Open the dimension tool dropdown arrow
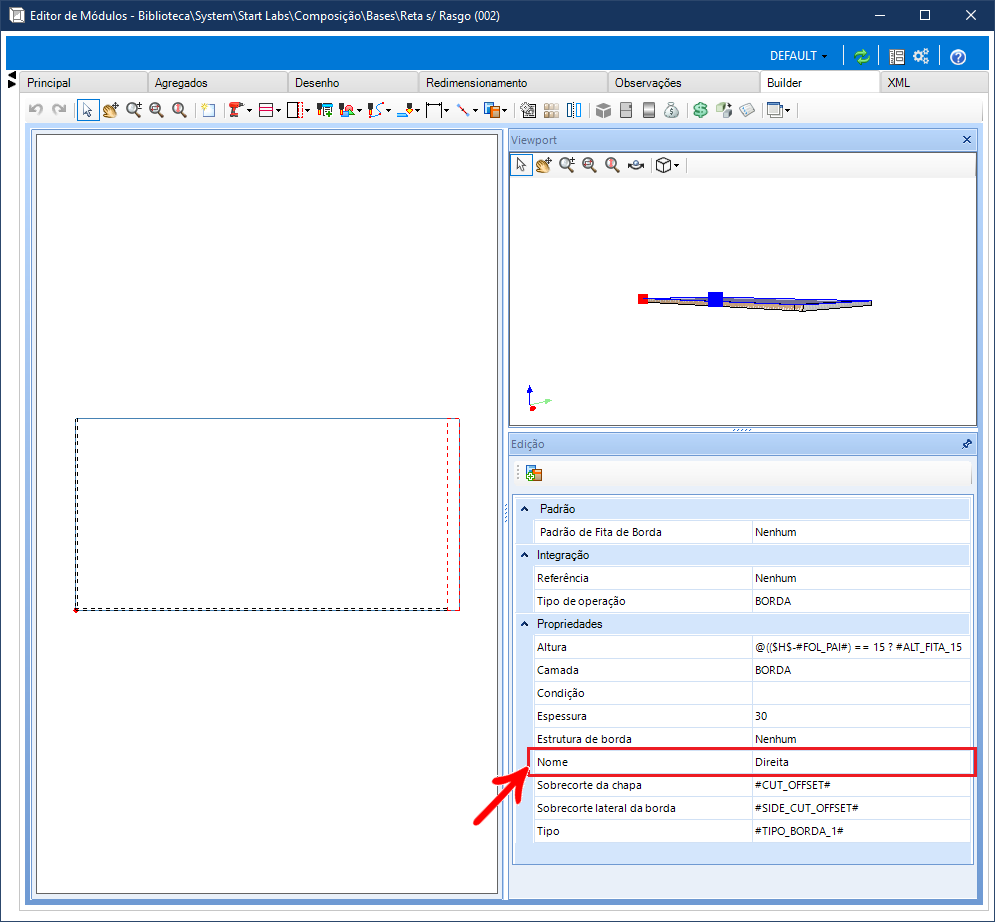This screenshot has height=922, width=995. [x=447, y=110]
